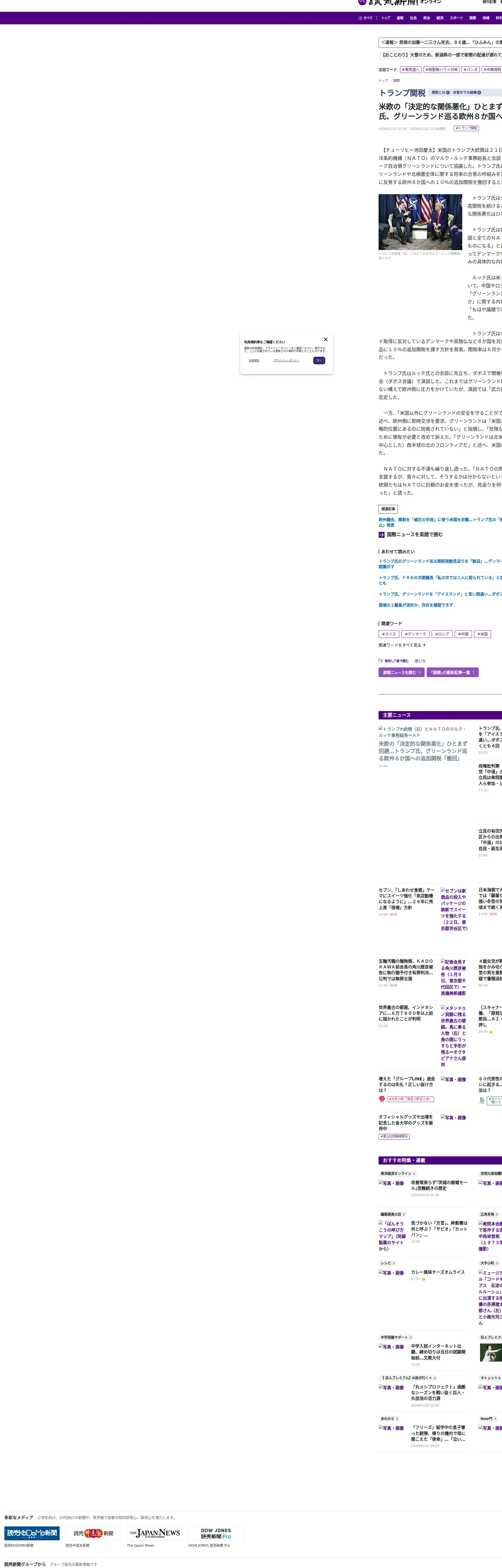Click the #デンマーク related tag

(415, 634)
